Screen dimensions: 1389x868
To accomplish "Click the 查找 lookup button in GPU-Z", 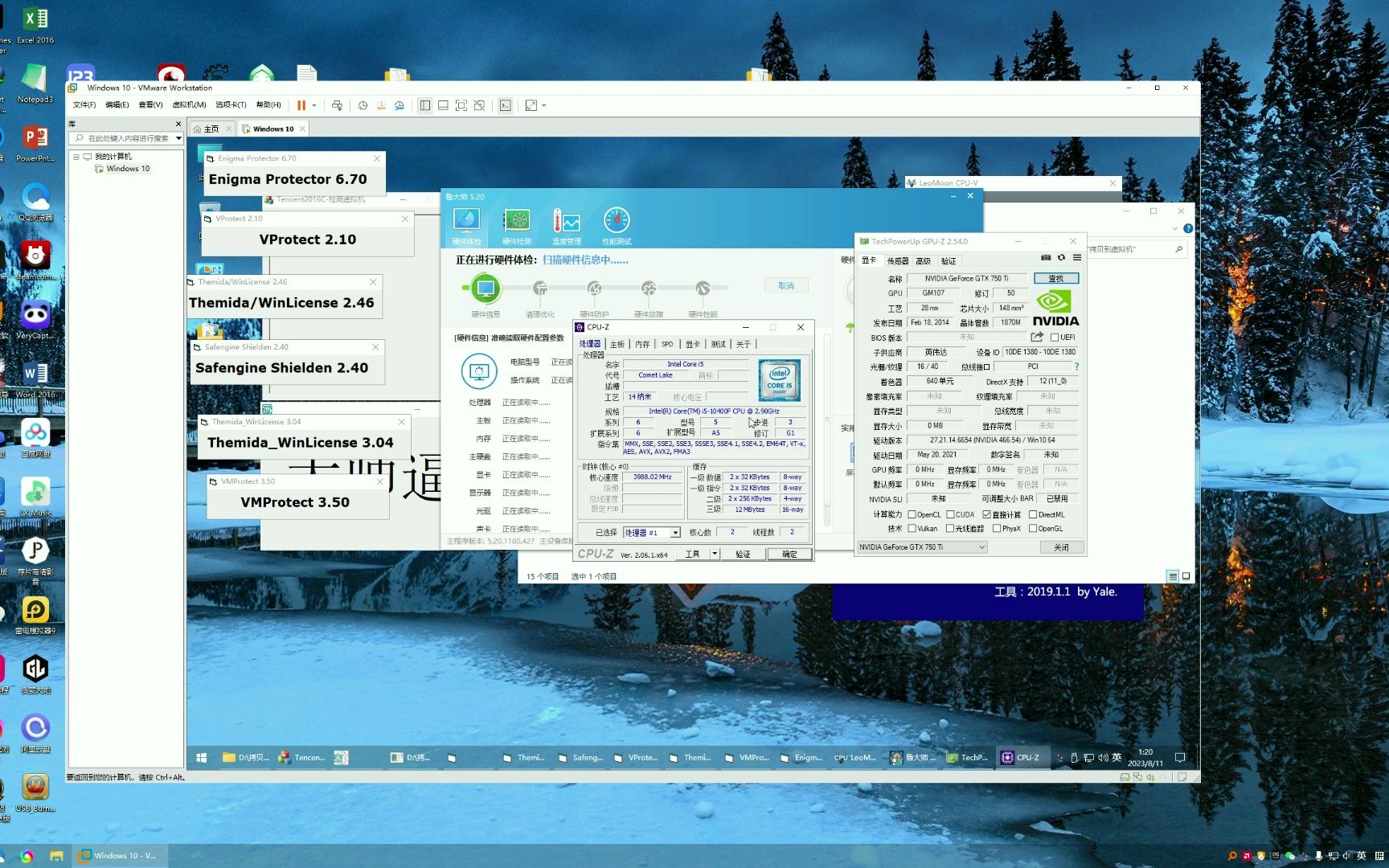I will click(1055, 279).
